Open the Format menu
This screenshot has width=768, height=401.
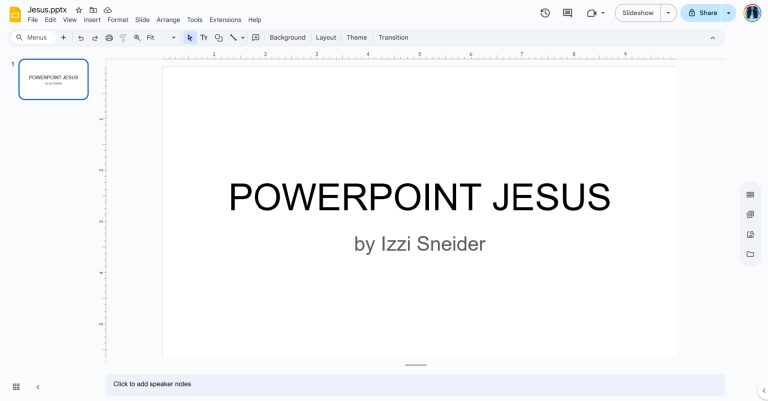point(118,20)
